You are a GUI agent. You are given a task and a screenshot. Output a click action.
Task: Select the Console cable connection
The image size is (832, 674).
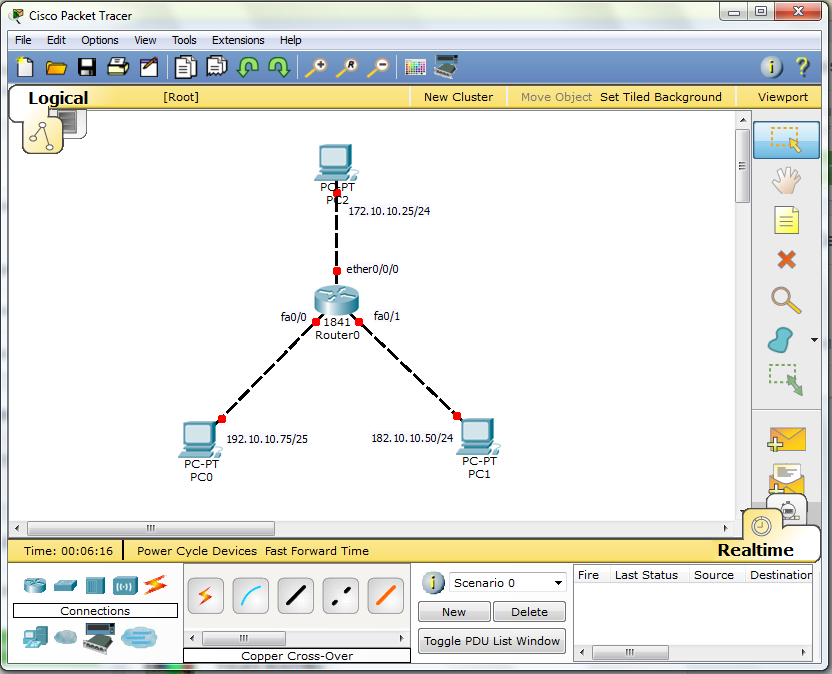click(251, 595)
